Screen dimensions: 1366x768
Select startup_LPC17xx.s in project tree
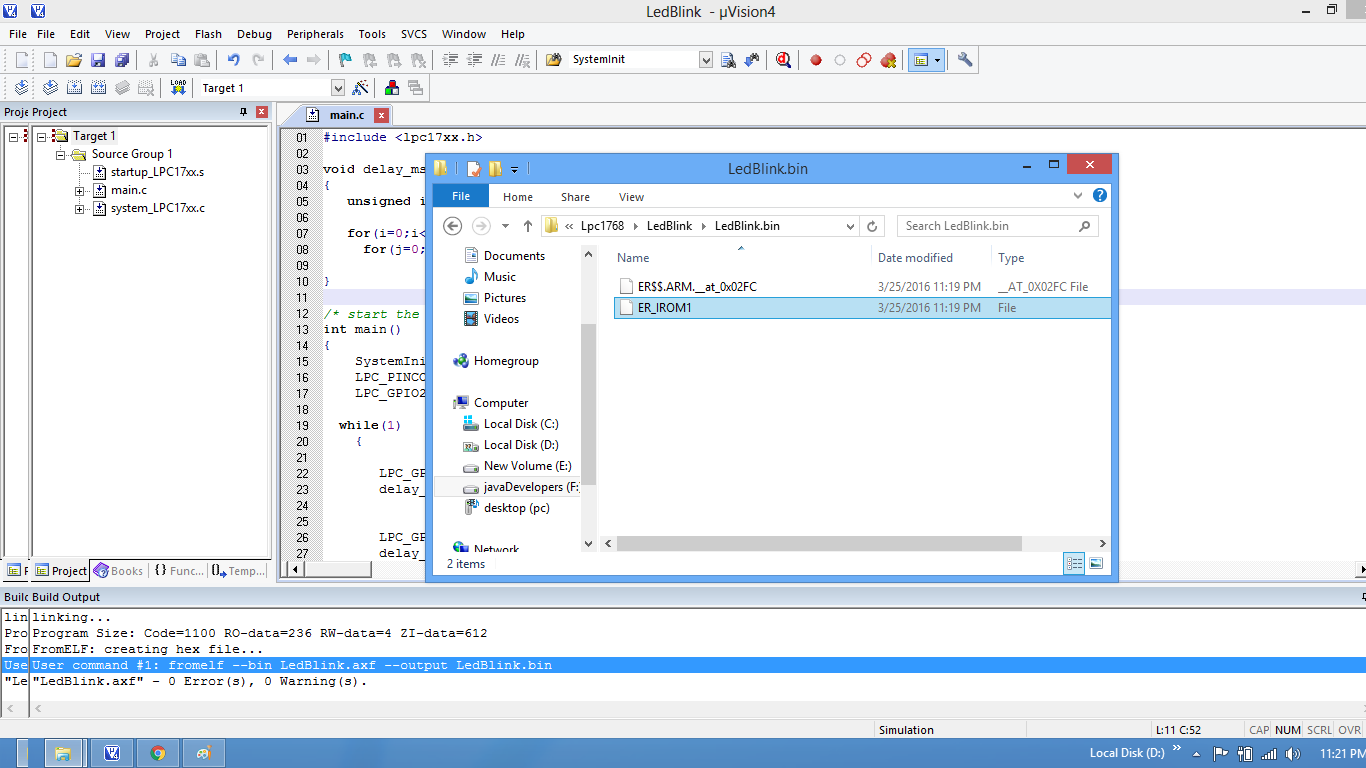[156, 172]
